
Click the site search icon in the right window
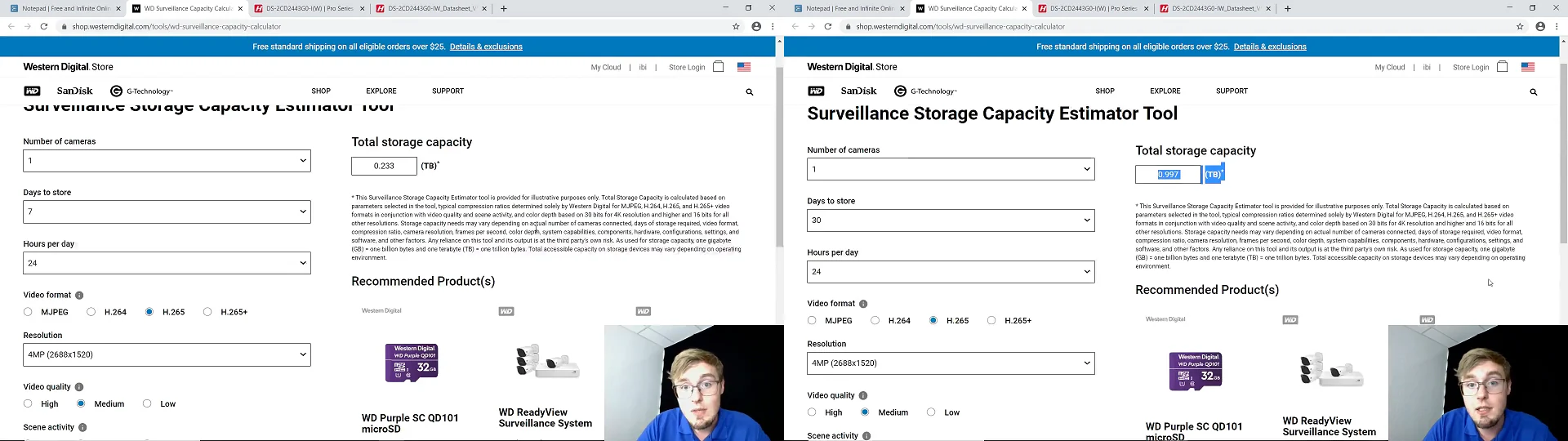point(1534,92)
